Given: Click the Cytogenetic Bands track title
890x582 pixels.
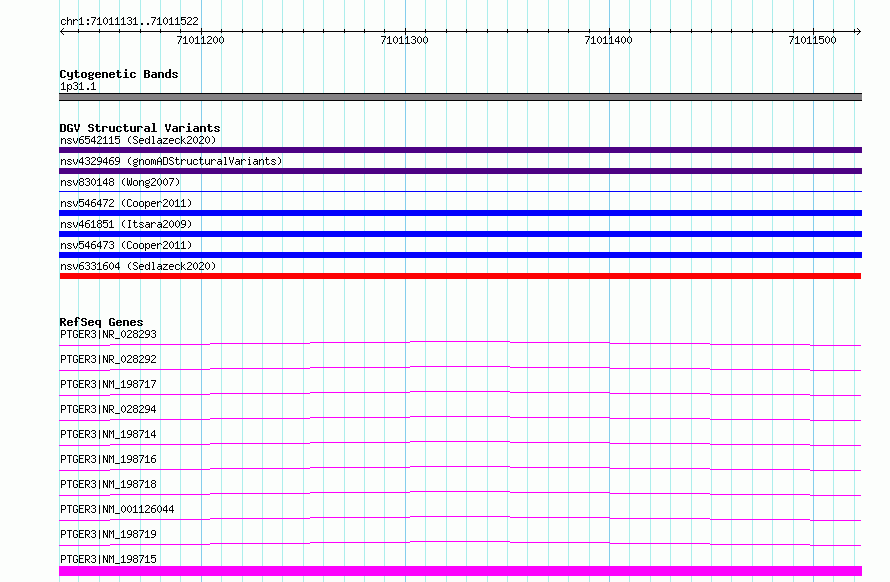Looking at the screenshot, I should (x=119, y=74).
